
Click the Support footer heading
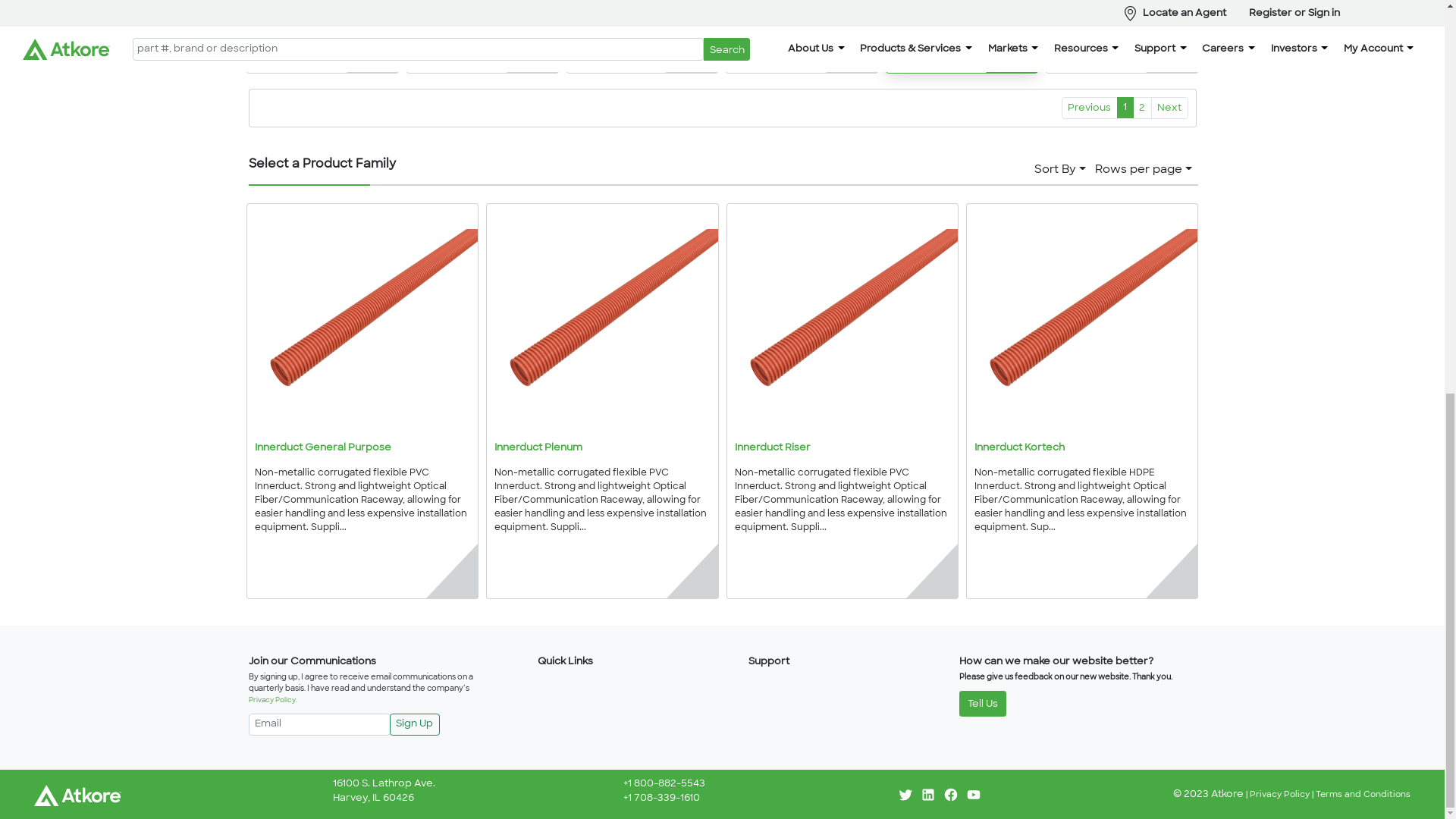tap(769, 662)
